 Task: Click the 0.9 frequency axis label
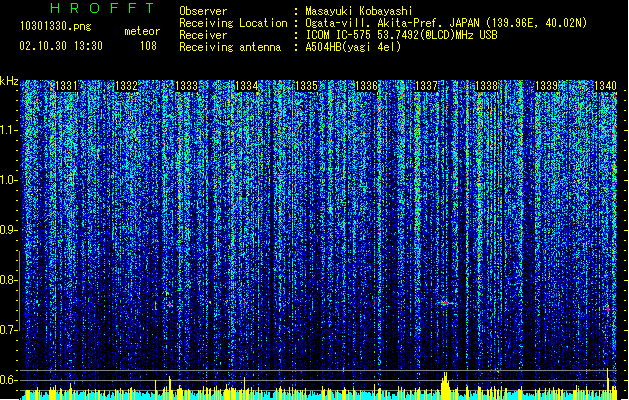coord(8,230)
